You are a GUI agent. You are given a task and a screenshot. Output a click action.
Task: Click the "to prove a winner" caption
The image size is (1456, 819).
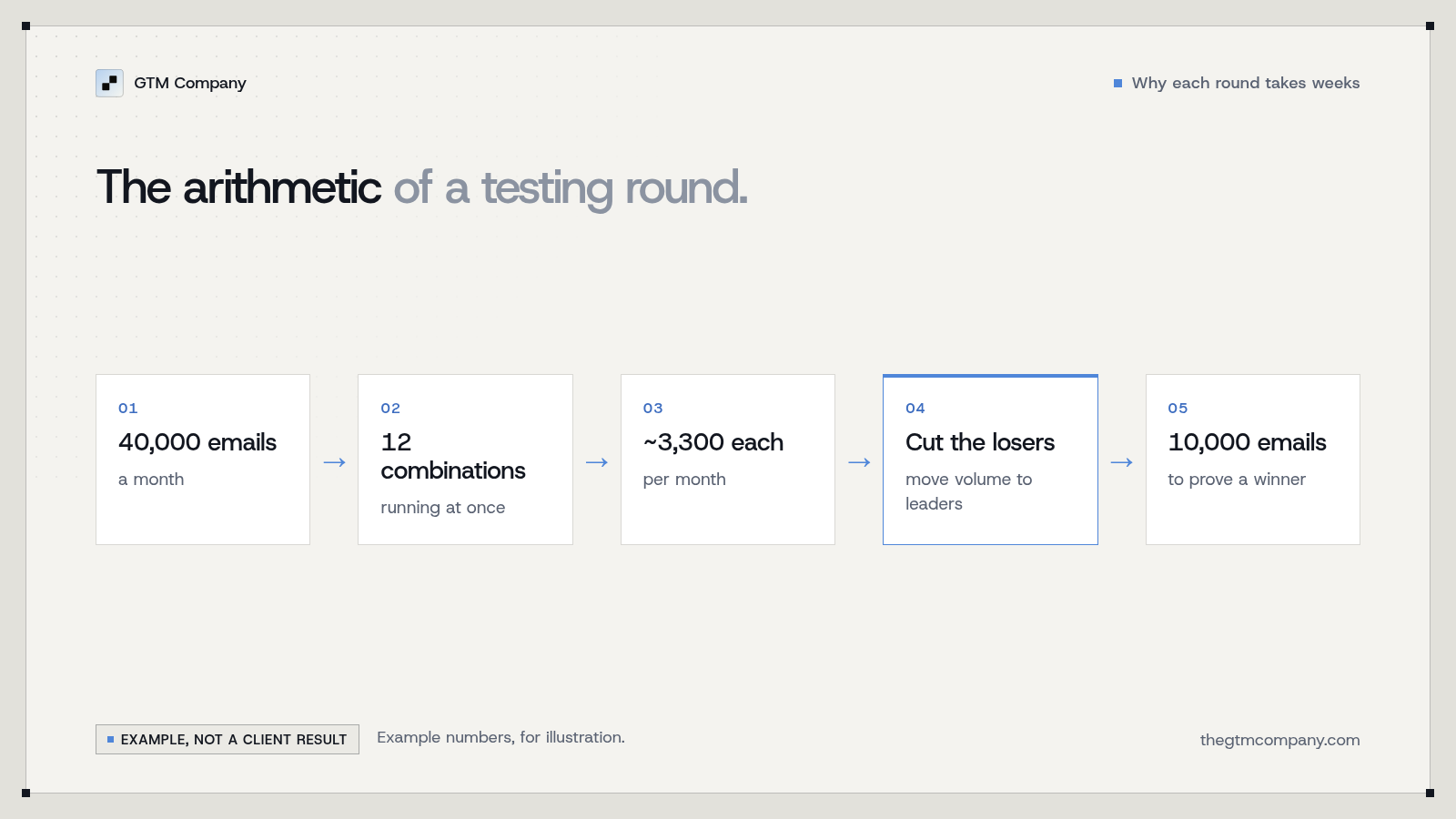click(1237, 480)
